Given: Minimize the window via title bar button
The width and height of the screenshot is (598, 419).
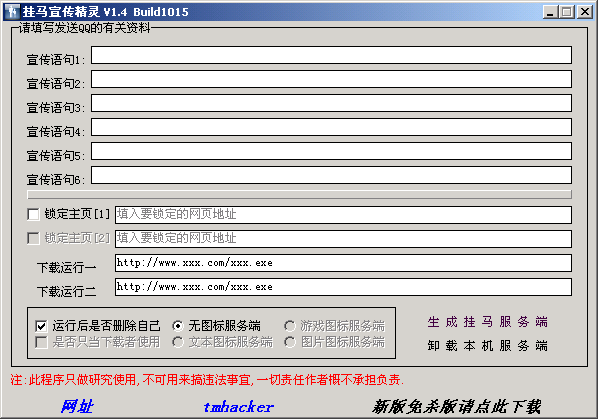Looking at the screenshot, I should tap(550, 12).
